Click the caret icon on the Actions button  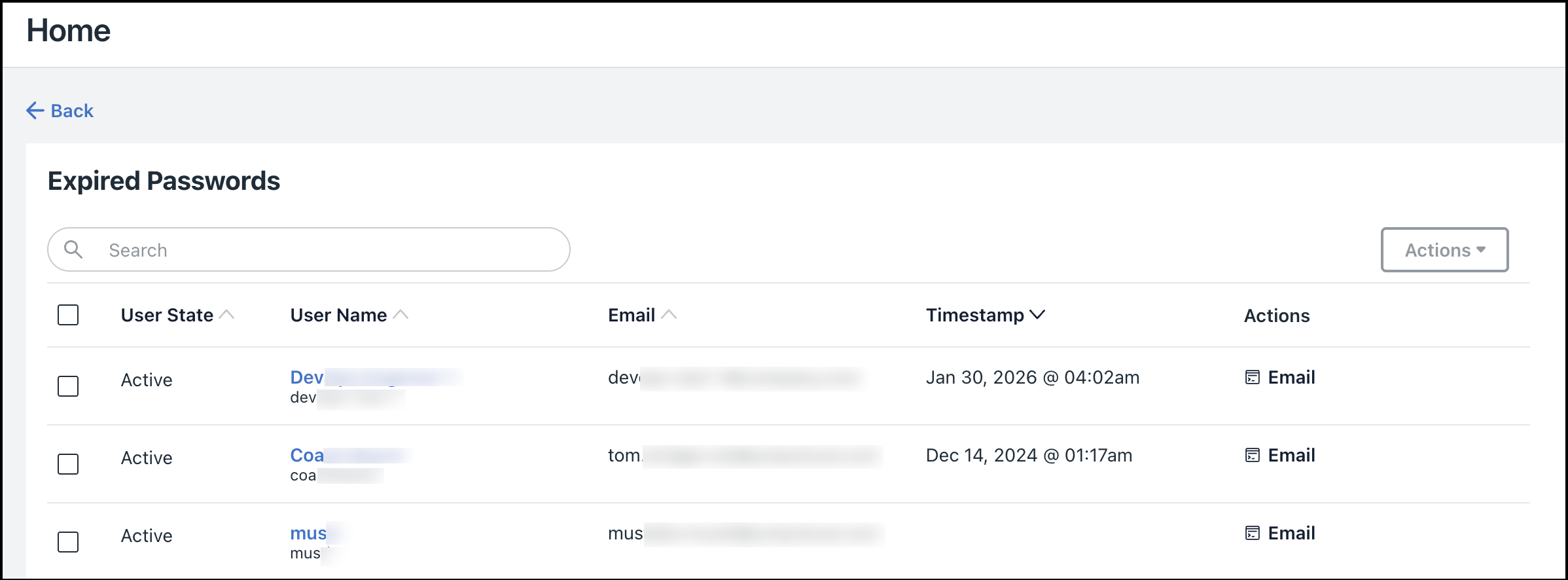(x=1482, y=249)
